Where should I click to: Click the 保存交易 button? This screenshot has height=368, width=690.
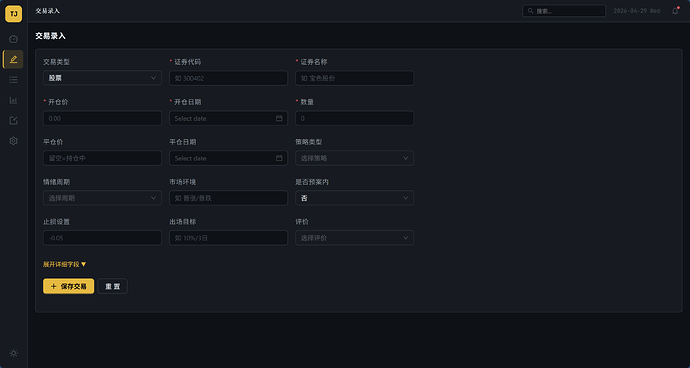pos(69,286)
